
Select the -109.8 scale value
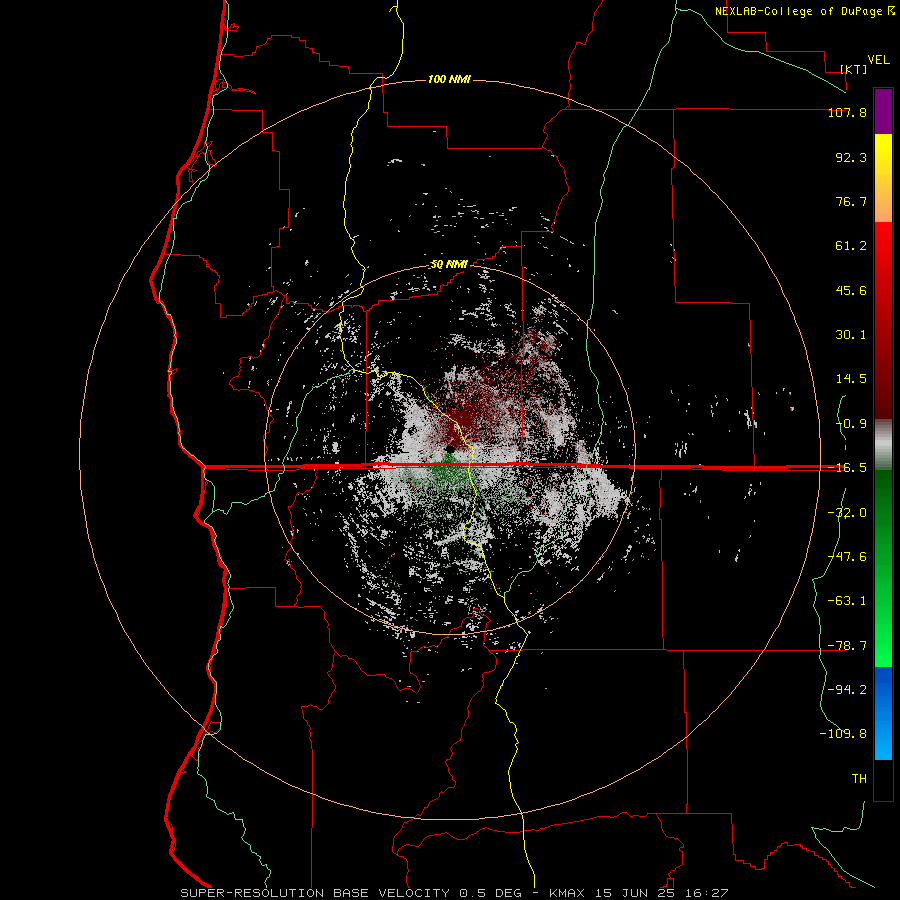point(843,734)
